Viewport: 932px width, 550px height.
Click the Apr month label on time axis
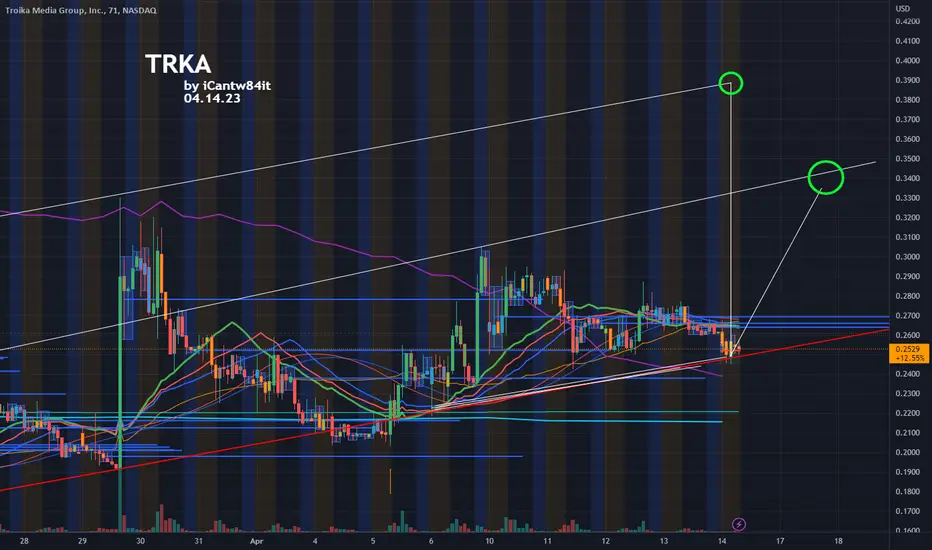click(256, 541)
